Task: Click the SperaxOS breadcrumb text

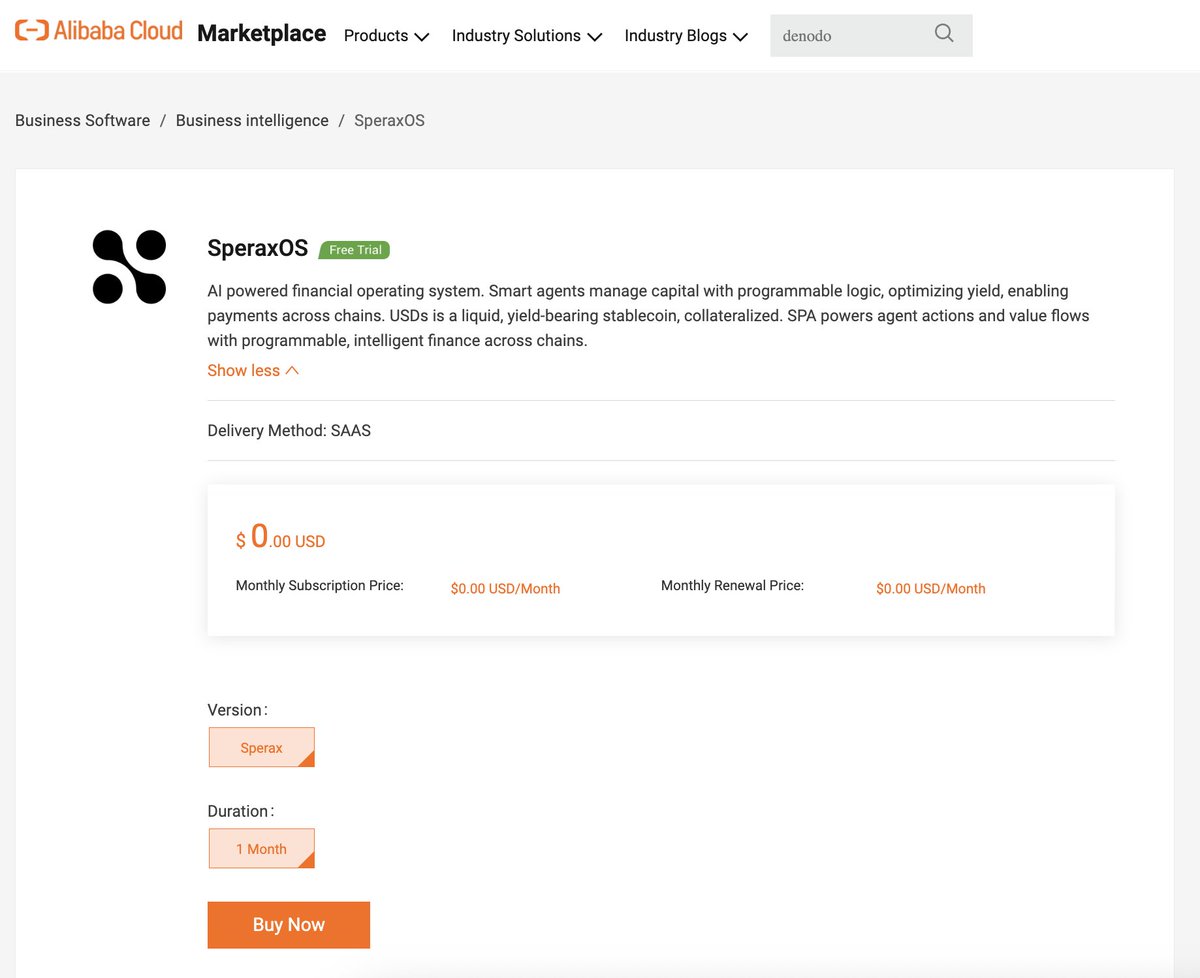Action: point(390,120)
